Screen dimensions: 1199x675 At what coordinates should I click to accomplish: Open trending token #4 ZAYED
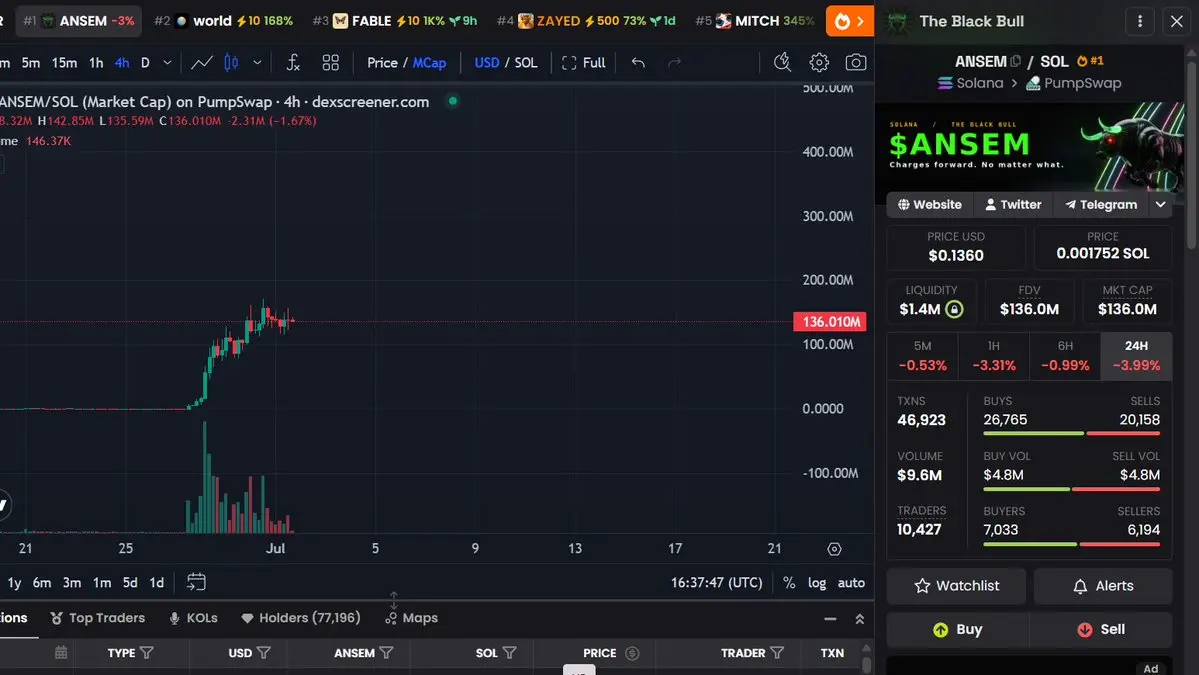(x=586, y=21)
